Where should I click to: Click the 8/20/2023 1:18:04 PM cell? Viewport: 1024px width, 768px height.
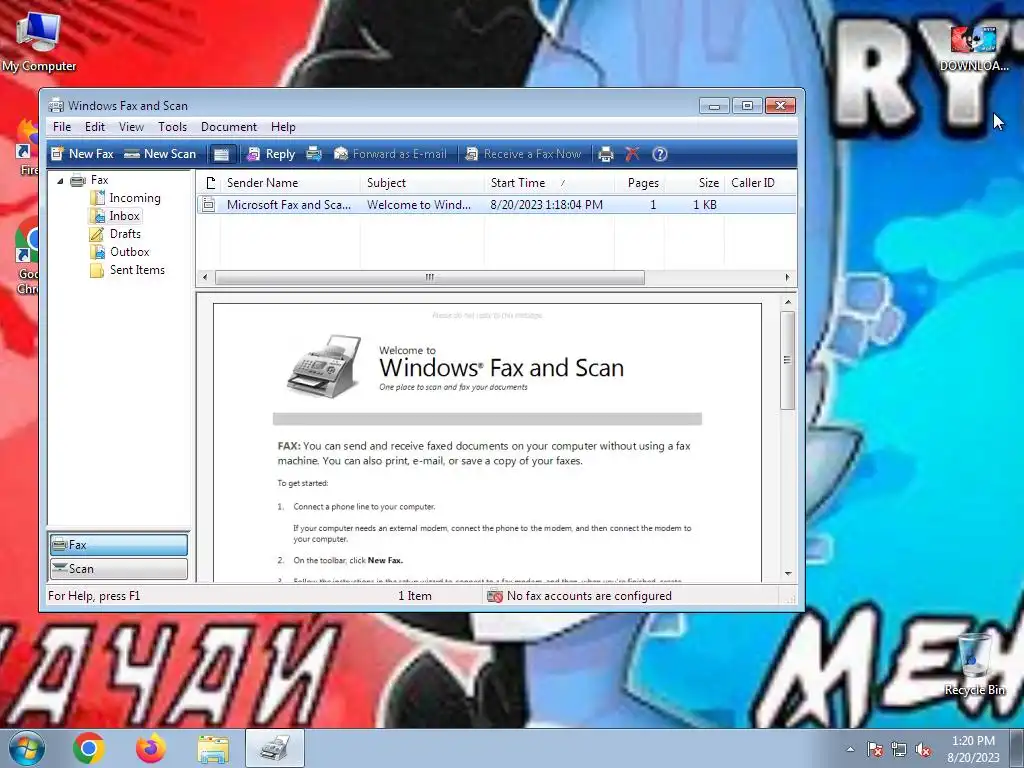pyautogui.click(x=547, y=205)
